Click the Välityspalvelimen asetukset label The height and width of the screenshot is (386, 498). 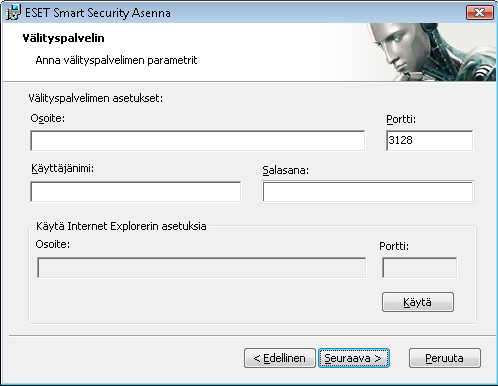[96, 98]
